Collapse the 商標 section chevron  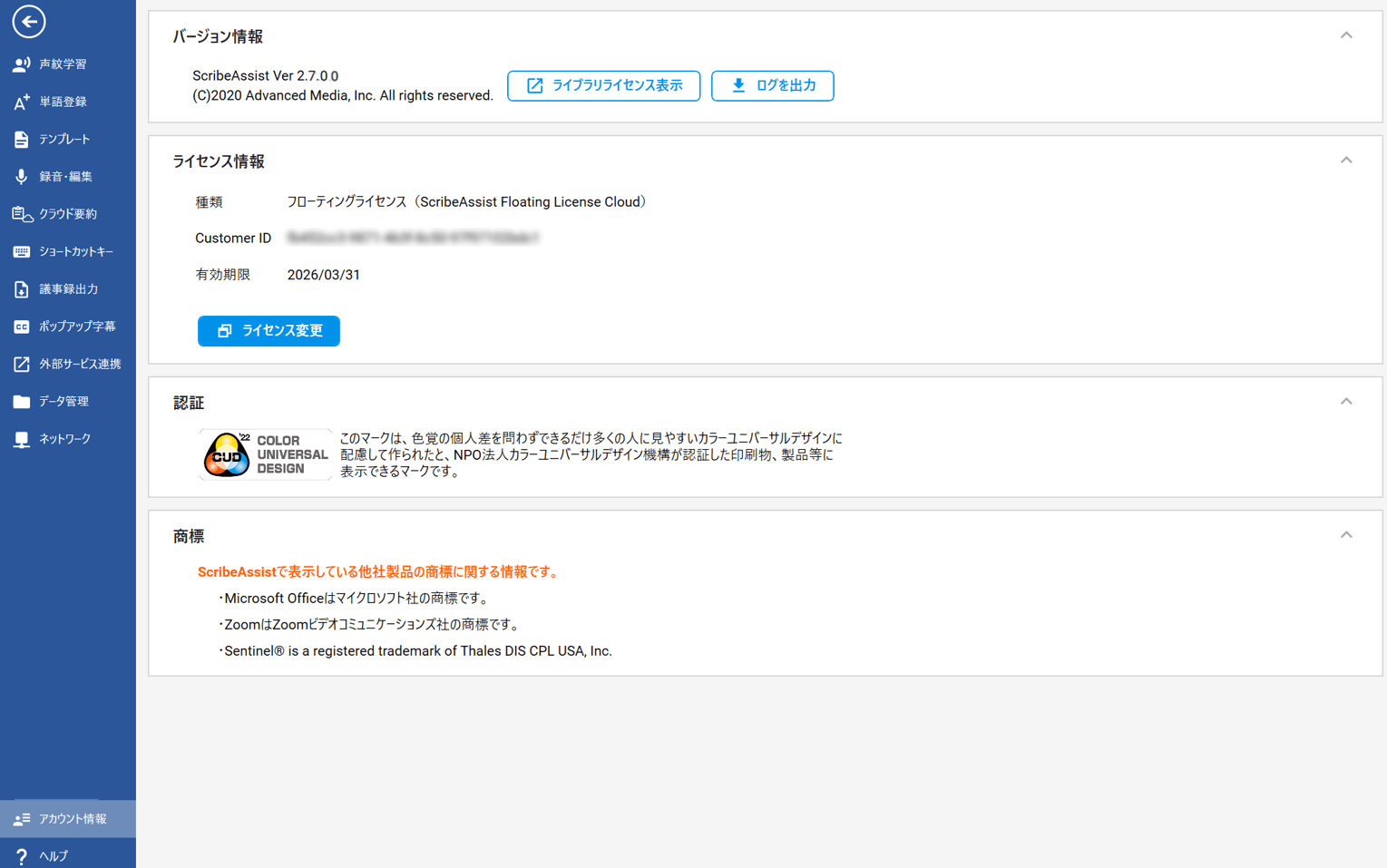coord(1346,535)
